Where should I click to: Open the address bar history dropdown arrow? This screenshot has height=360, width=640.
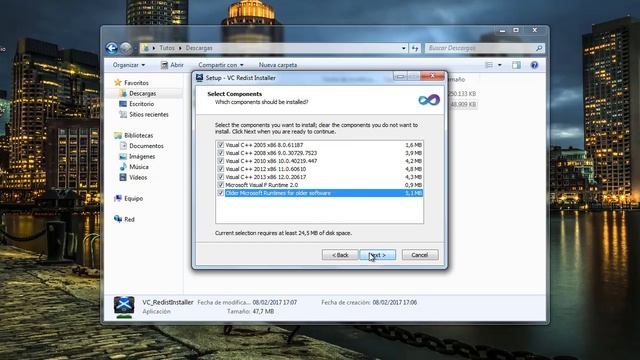404,48
